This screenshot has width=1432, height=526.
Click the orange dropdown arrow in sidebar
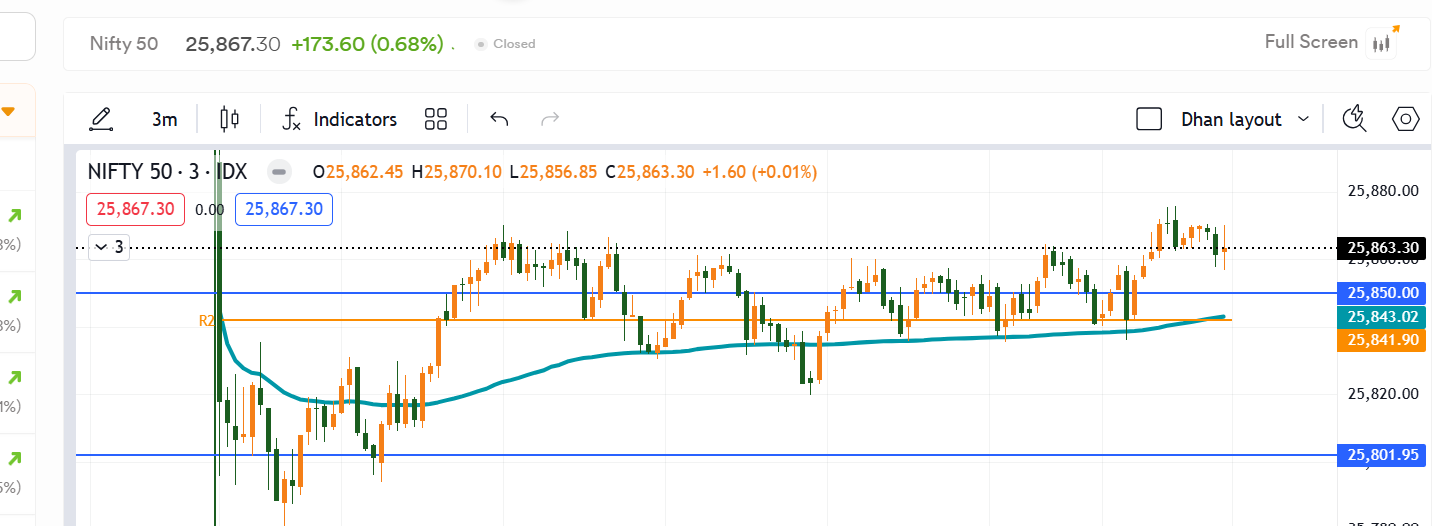click(8, 111)
